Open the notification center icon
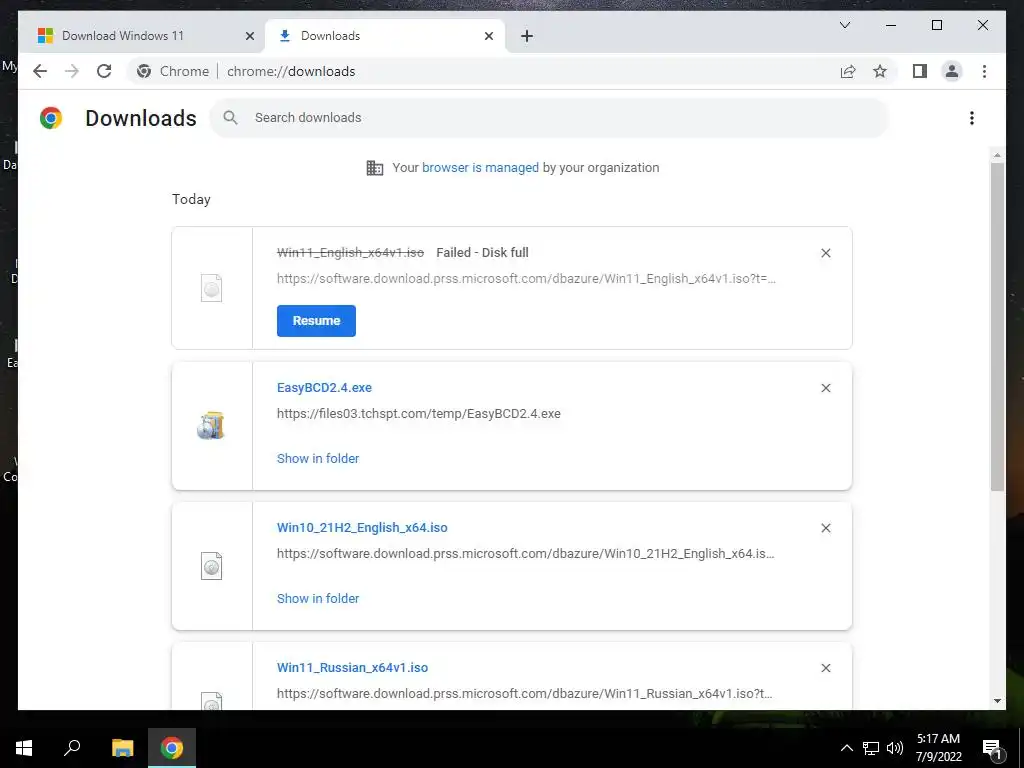 click(x=993, y=748)
